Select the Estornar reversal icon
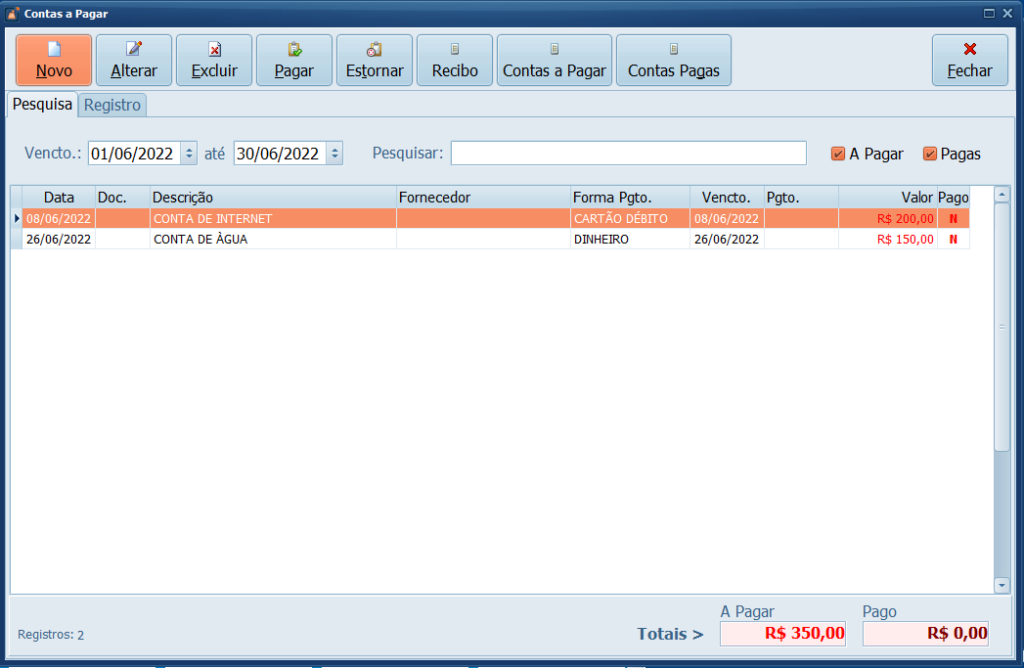Screen dimensions: 1024x668 pyautogui.click(x=374, y=49)
